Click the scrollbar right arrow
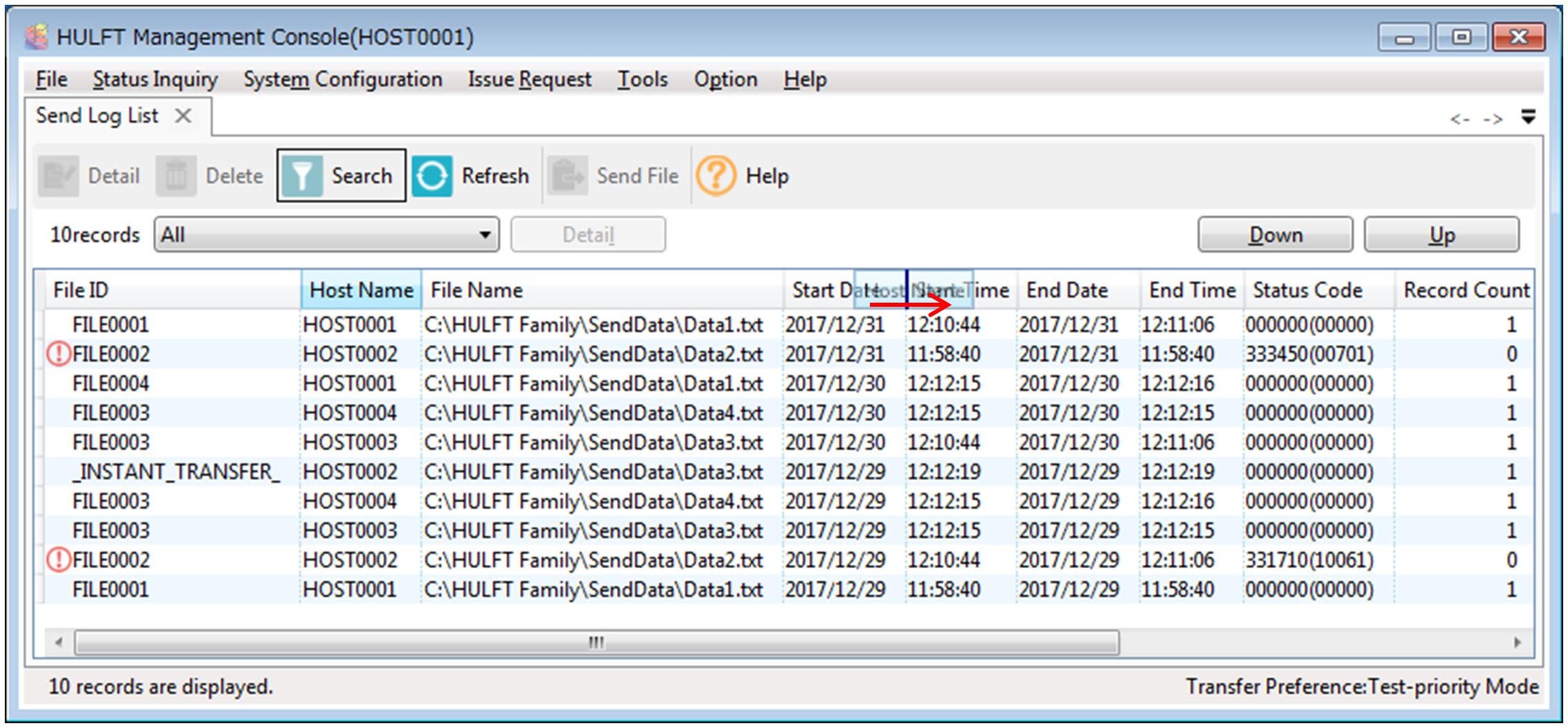Viewport: 1568px width, 728px height. tap(1517, 642)
